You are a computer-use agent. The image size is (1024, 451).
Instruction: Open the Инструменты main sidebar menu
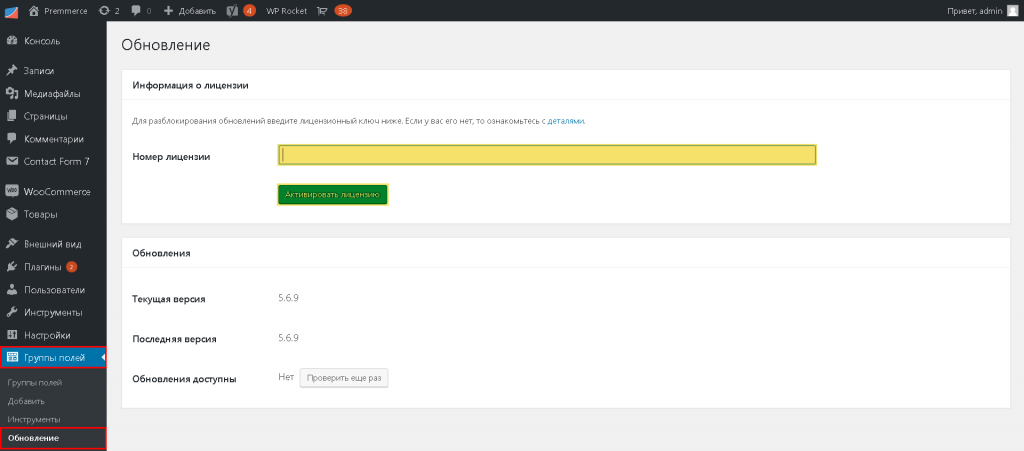tap(53, 312)
